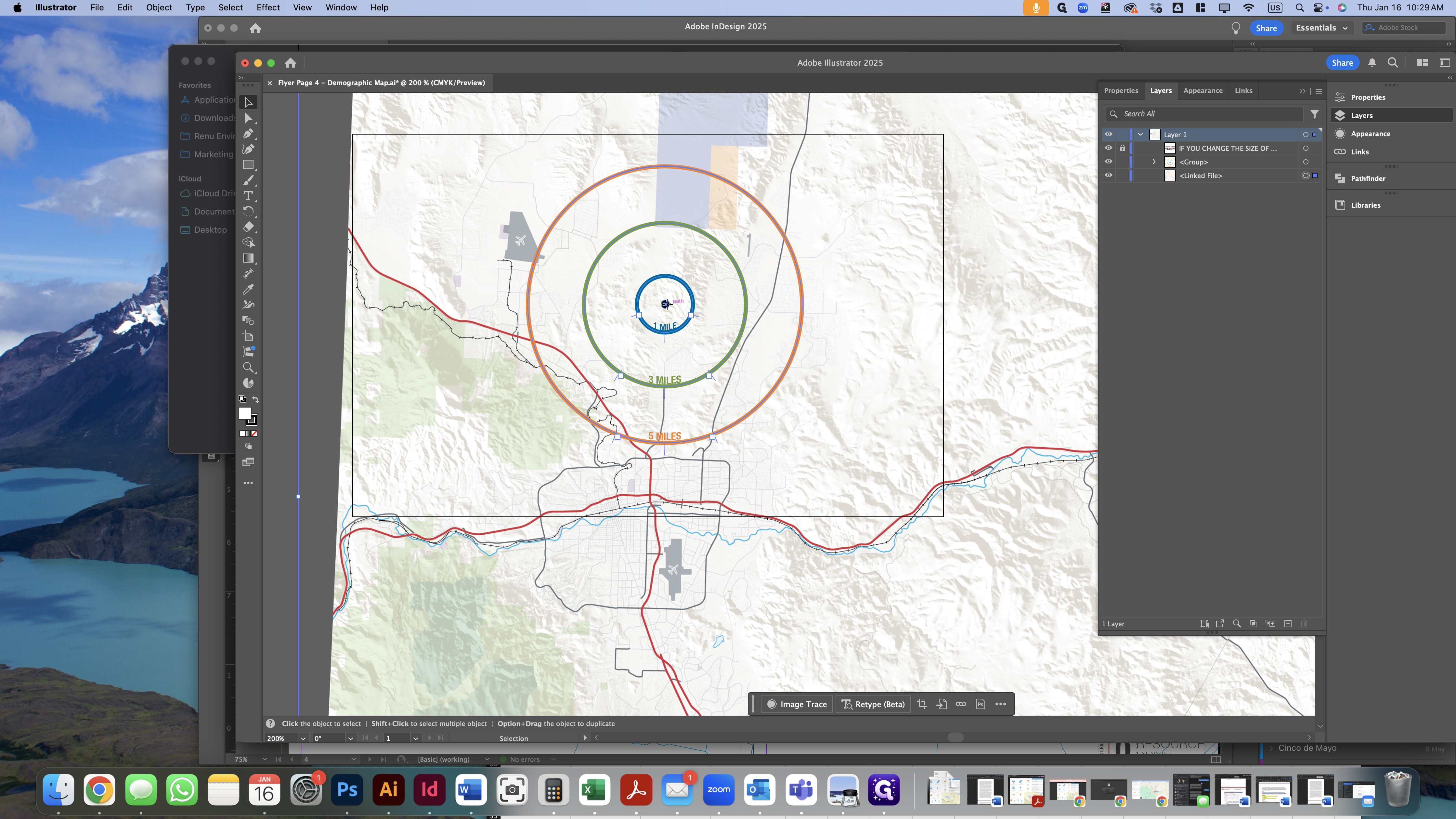Screen dimensions: 1456x819
Task: Unlock the IF YOU CHANGE THE SIZE layer
Action: pos(1123,148)
